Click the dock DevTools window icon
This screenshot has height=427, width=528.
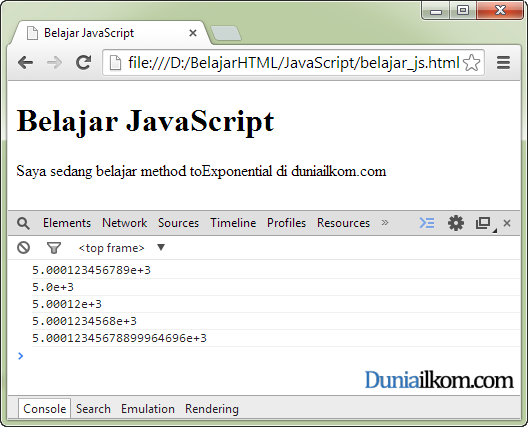pos(484,223)
